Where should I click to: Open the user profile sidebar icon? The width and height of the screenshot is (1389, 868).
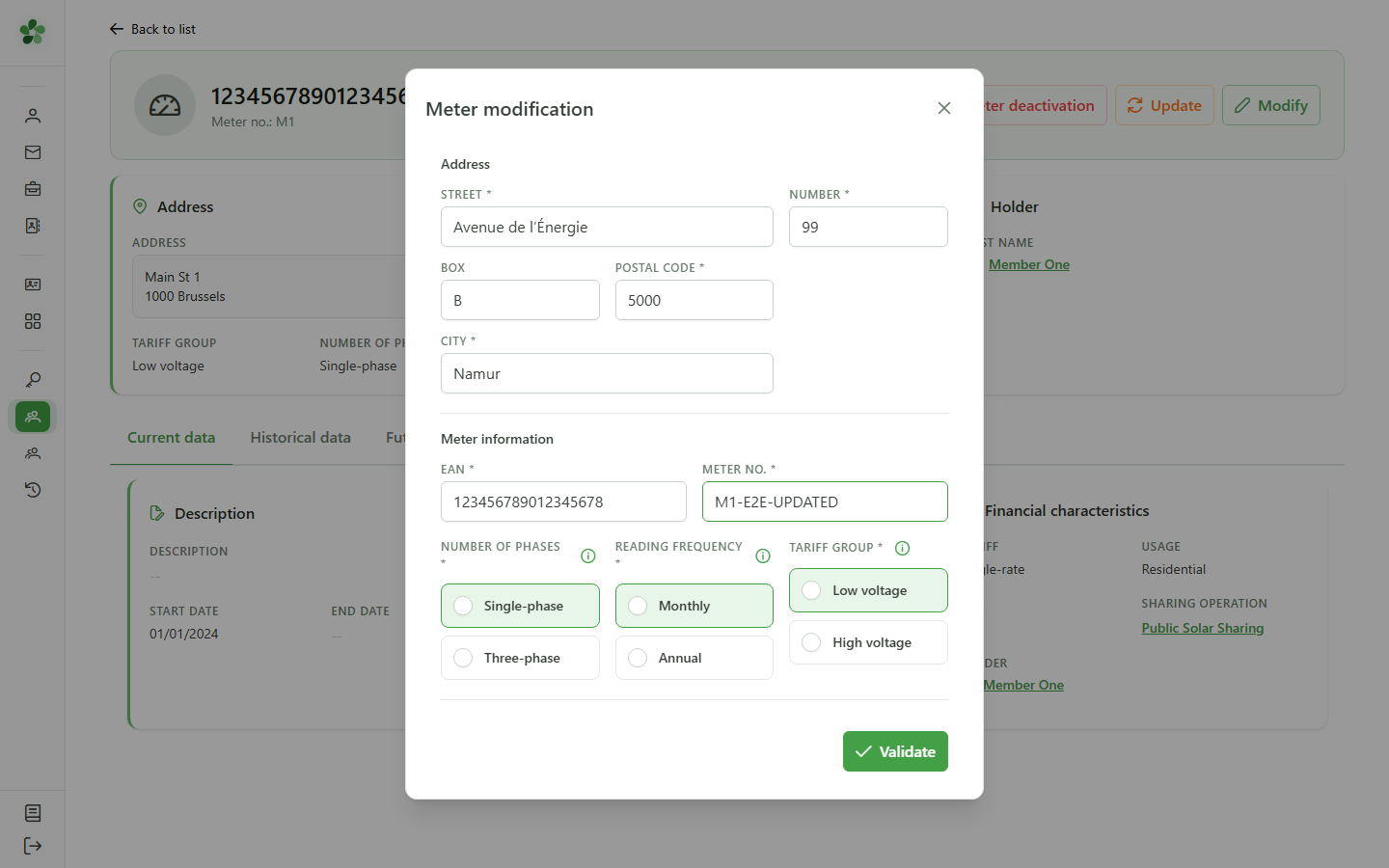33,116
